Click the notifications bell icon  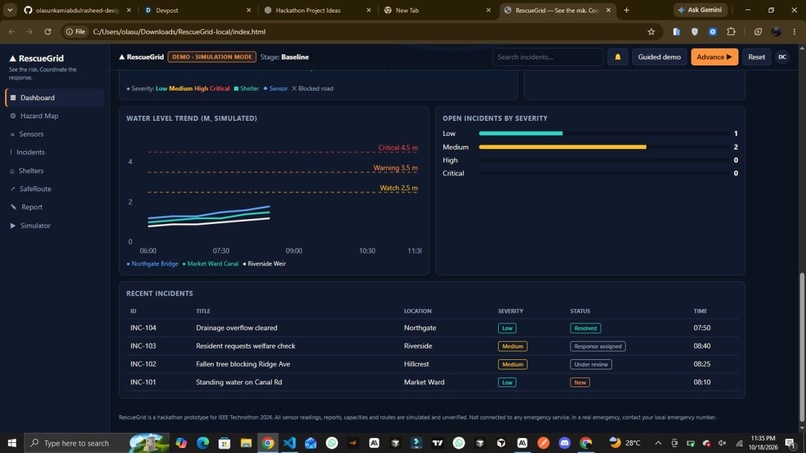point(617,57)
